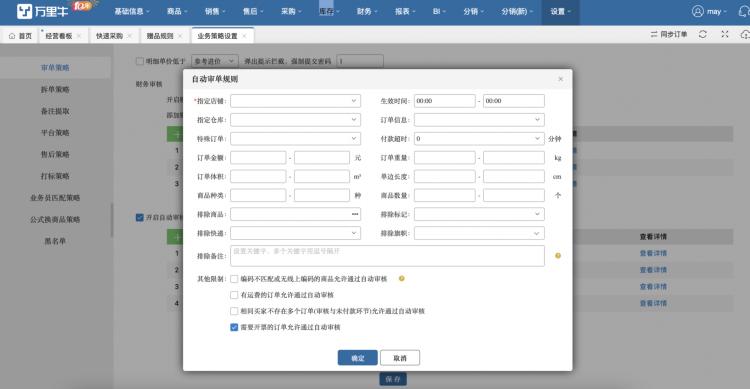Open the 分销(新) menu
The height and width of the screenshot is (389, 750).
click(517, 11)
